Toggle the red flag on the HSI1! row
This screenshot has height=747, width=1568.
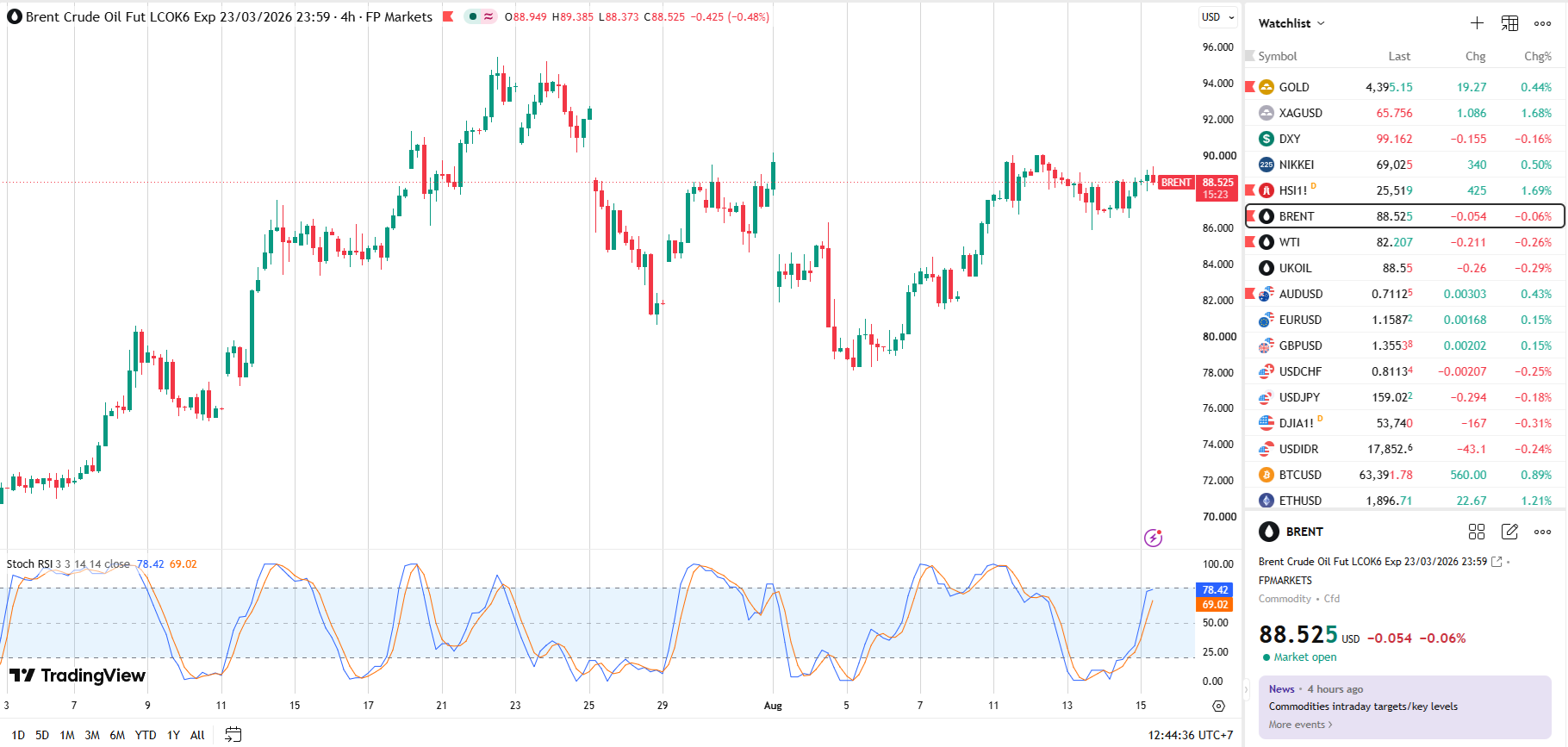click(1250, 190)
